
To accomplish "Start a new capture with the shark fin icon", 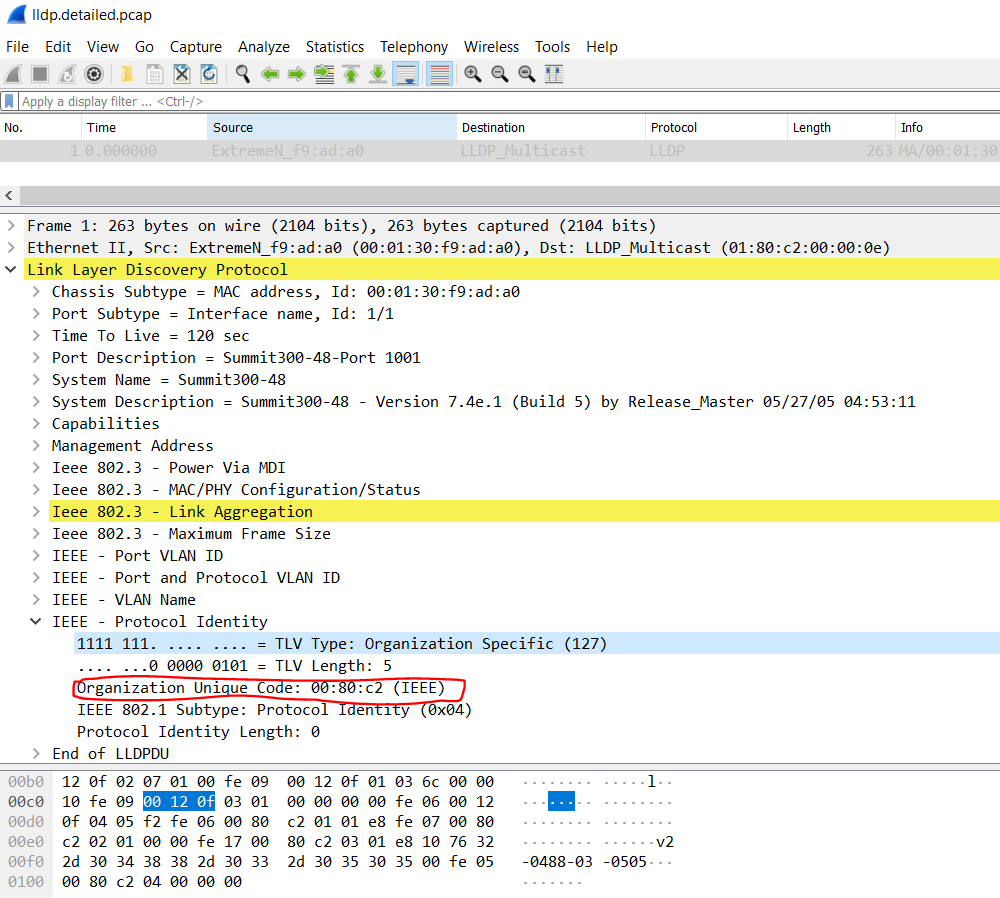I will tap(13, 73).
